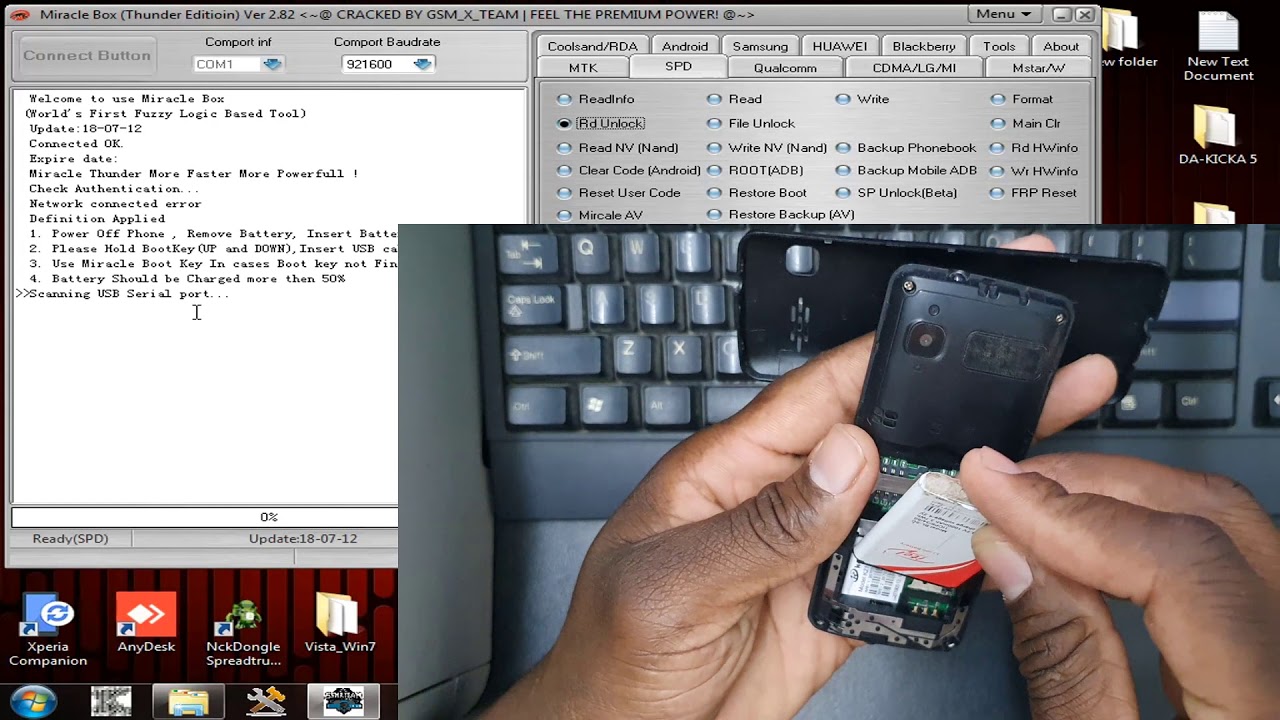This screenshot has height=720, width=1280.
Task: Pick the Restore Backup (AV) option
Action: click(x=781, y=215)
